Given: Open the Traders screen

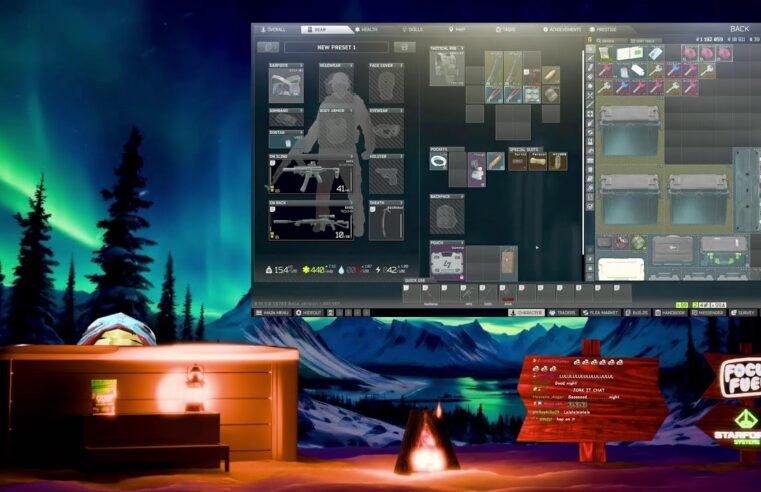Looking at the screenshot, I should click(x=562, y=313).
